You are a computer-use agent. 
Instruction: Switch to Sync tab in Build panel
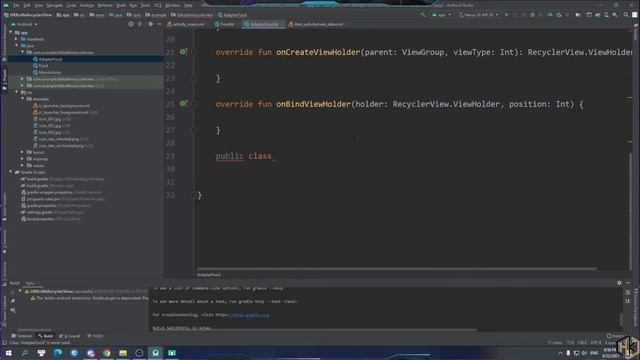point(30,283)
